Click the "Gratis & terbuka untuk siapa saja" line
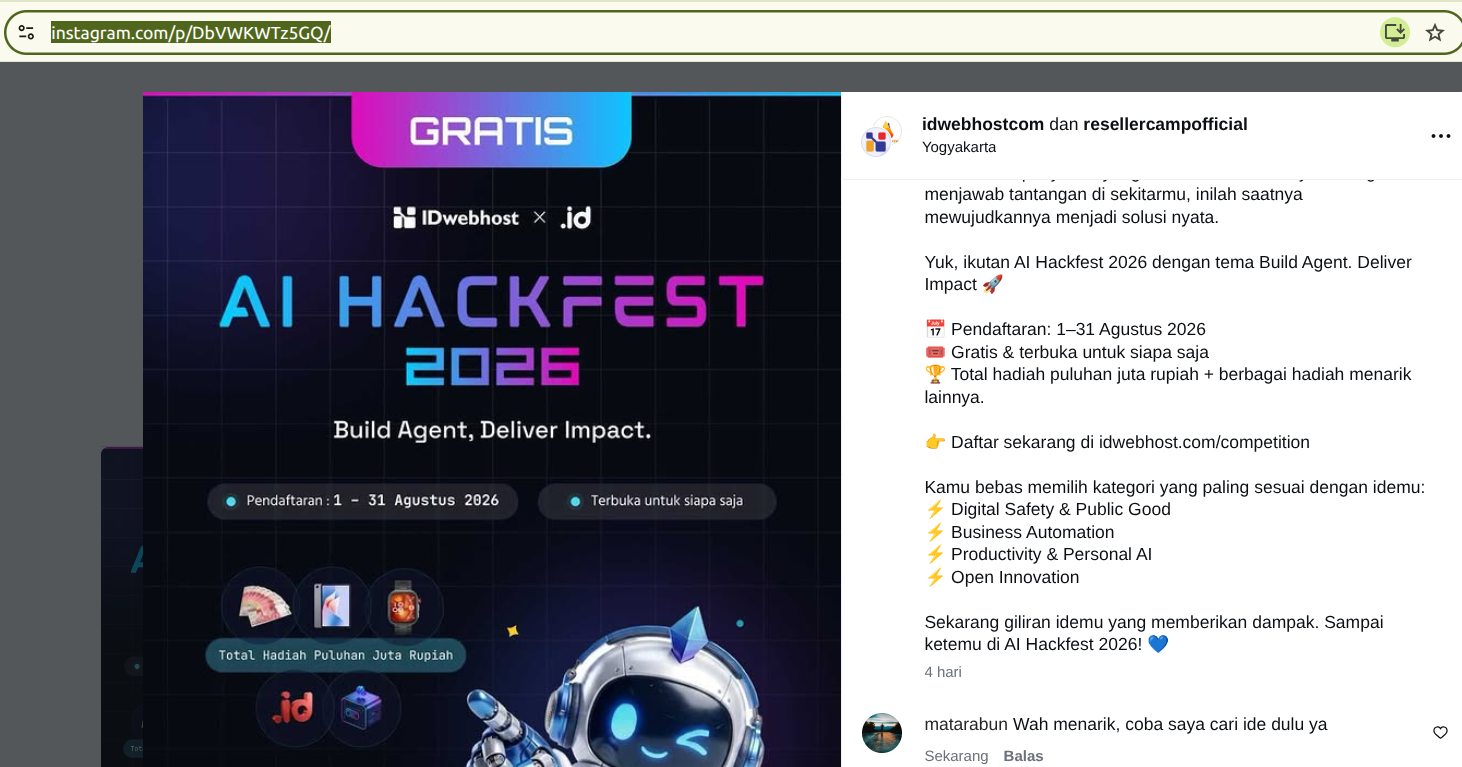1462x767 pixels. coord(1067,352)
